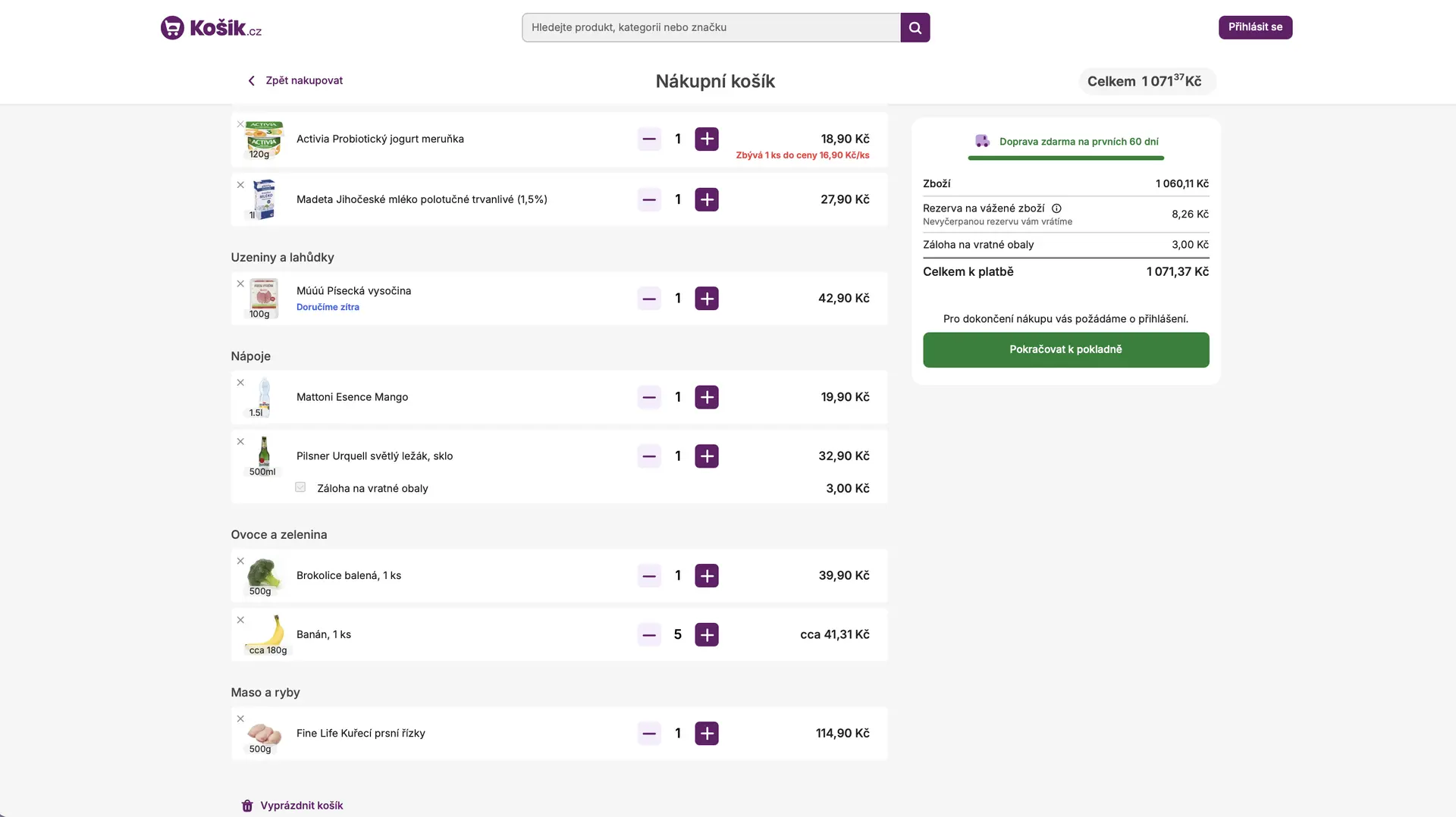Remove Mattoni Esence Mango from cart
The height and width of the screenshot is (817, 1456).
coord(240,383)
